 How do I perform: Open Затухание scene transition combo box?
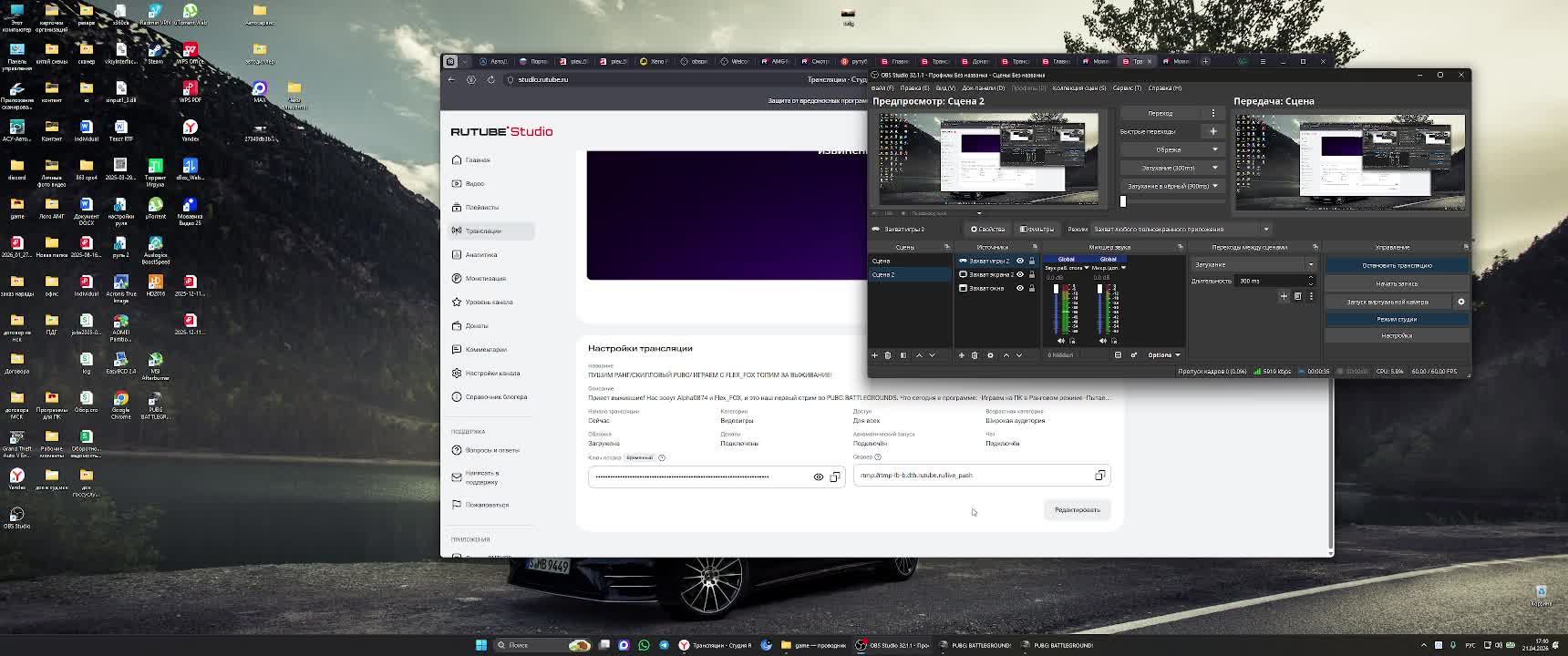pos(1253,265)
